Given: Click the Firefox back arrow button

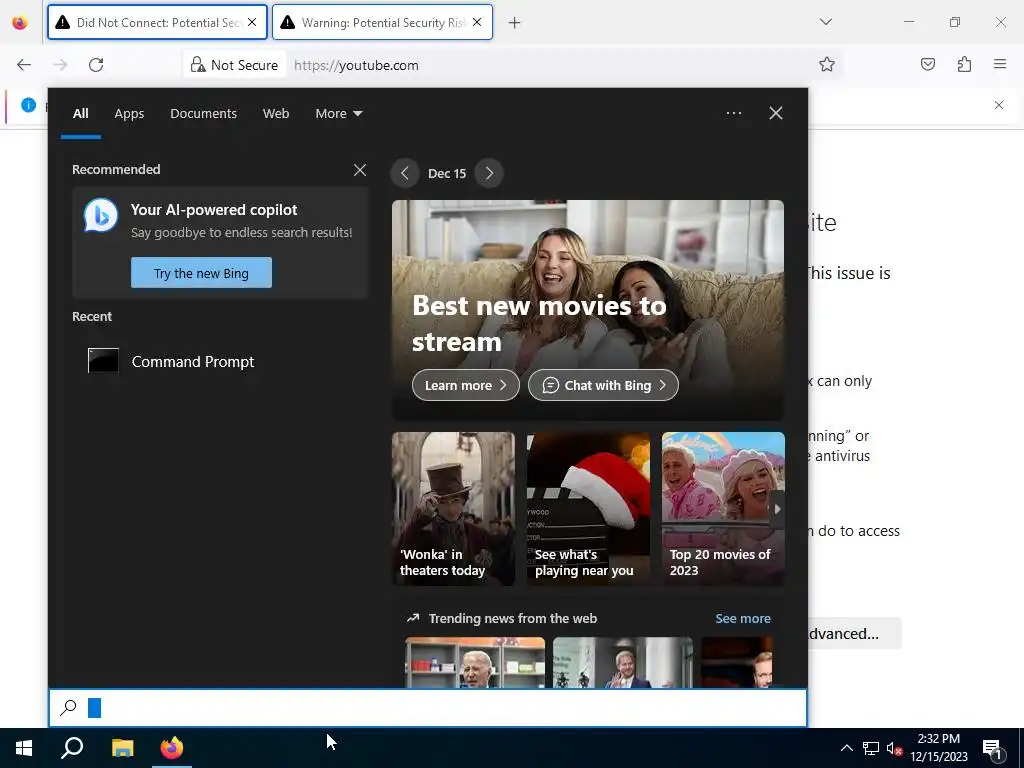Looking at the screenshot, I should [24, 65].
